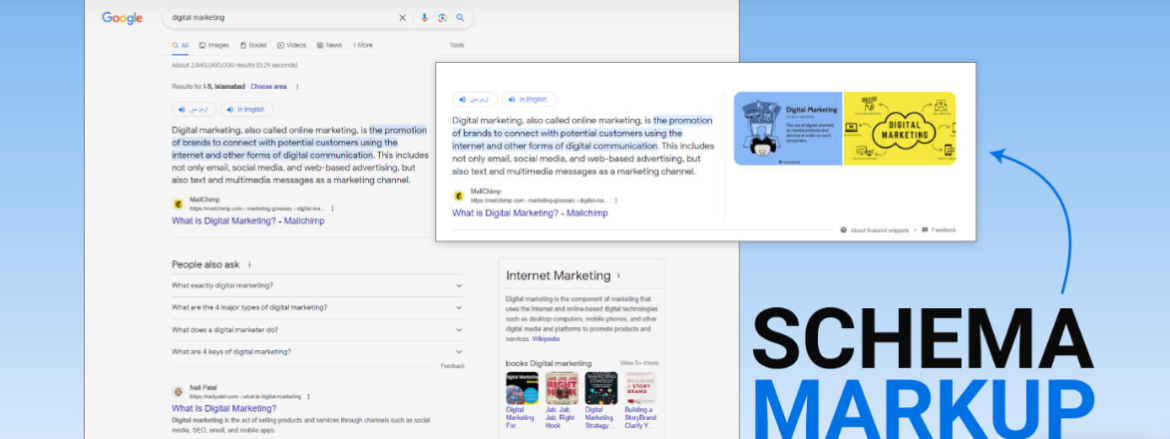Screen dimensions: 1170x439
Task: Click 'books Digital marketing' section label
Action: [x=548, y=363]
